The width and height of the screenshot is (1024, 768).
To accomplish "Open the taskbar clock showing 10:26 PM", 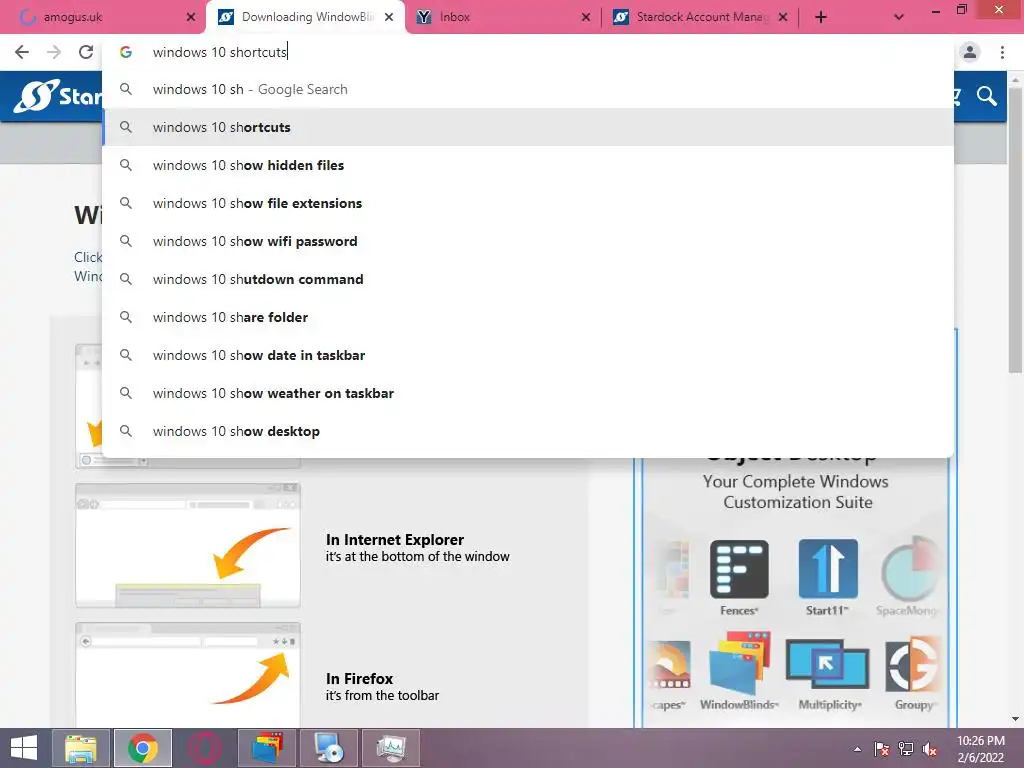I will click(980, 749).
